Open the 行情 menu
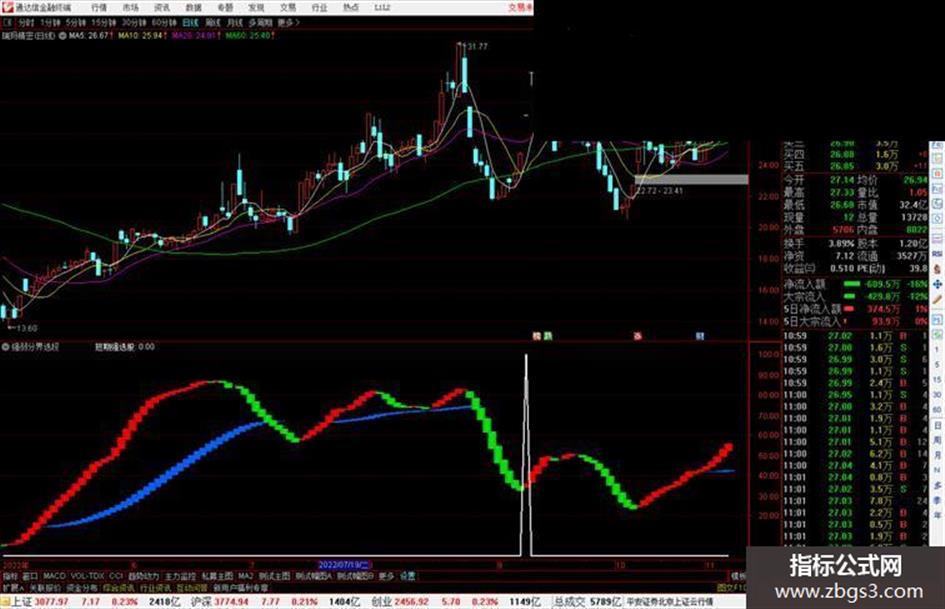 (x=99, y=7)
